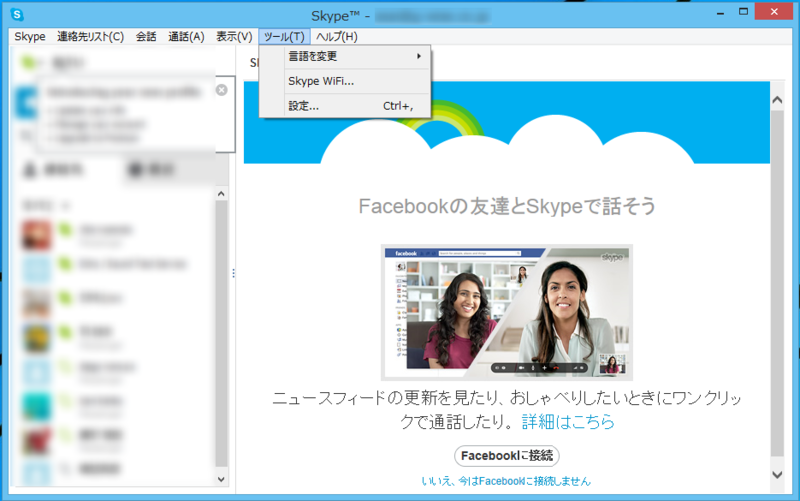Click the Facebookに接続 button
The height and width of the screenshot is (501, 800).
click(507, 456)
